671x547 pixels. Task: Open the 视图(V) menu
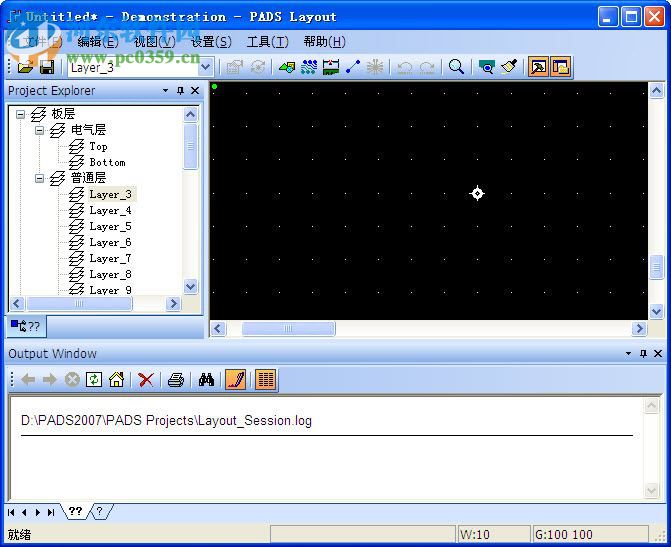click(x=154, y=42)
